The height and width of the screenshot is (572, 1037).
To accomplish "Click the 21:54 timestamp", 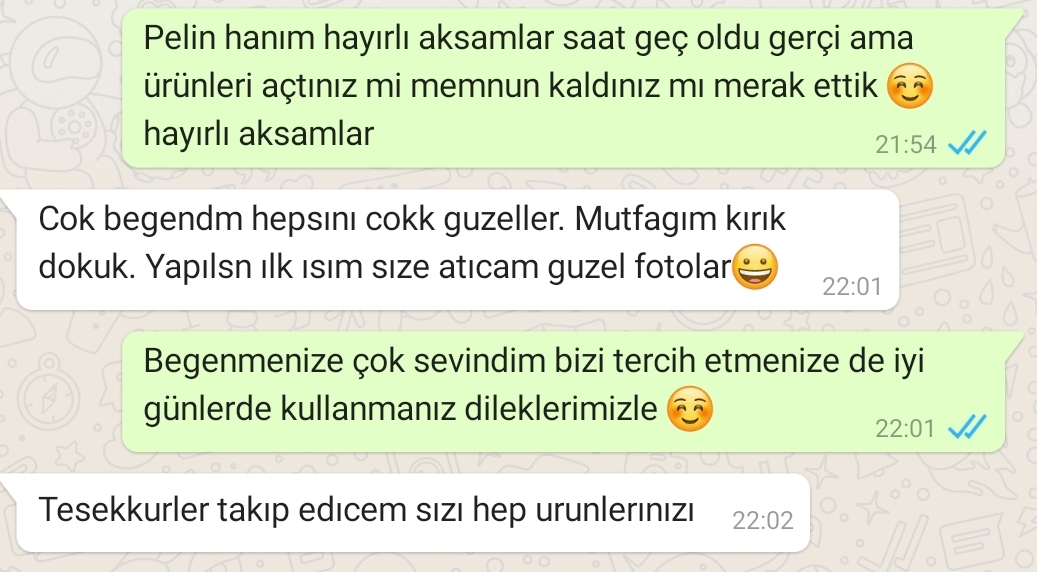I will click(905, 145).
